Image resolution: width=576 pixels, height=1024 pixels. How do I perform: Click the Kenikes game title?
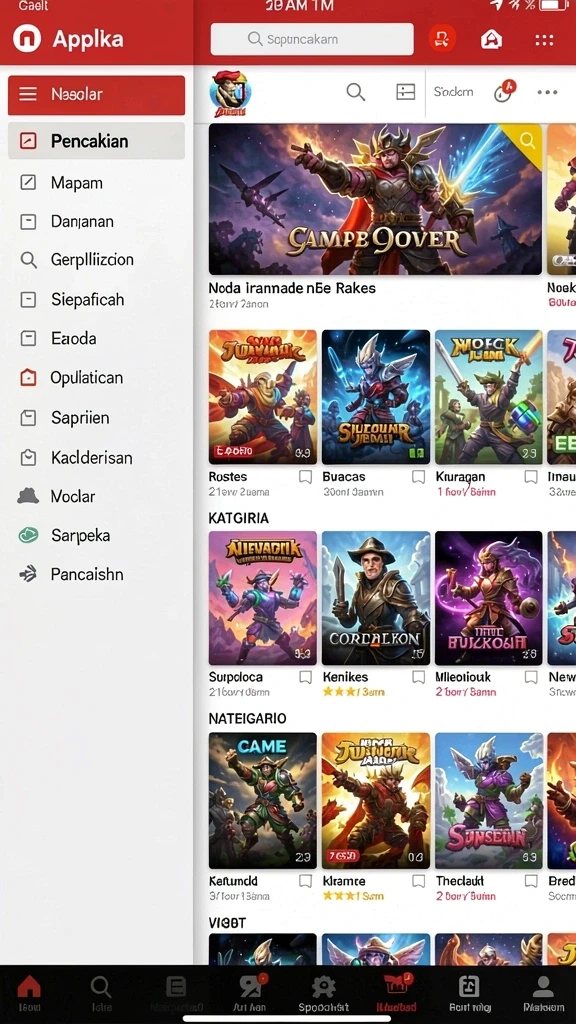point(345,677)
